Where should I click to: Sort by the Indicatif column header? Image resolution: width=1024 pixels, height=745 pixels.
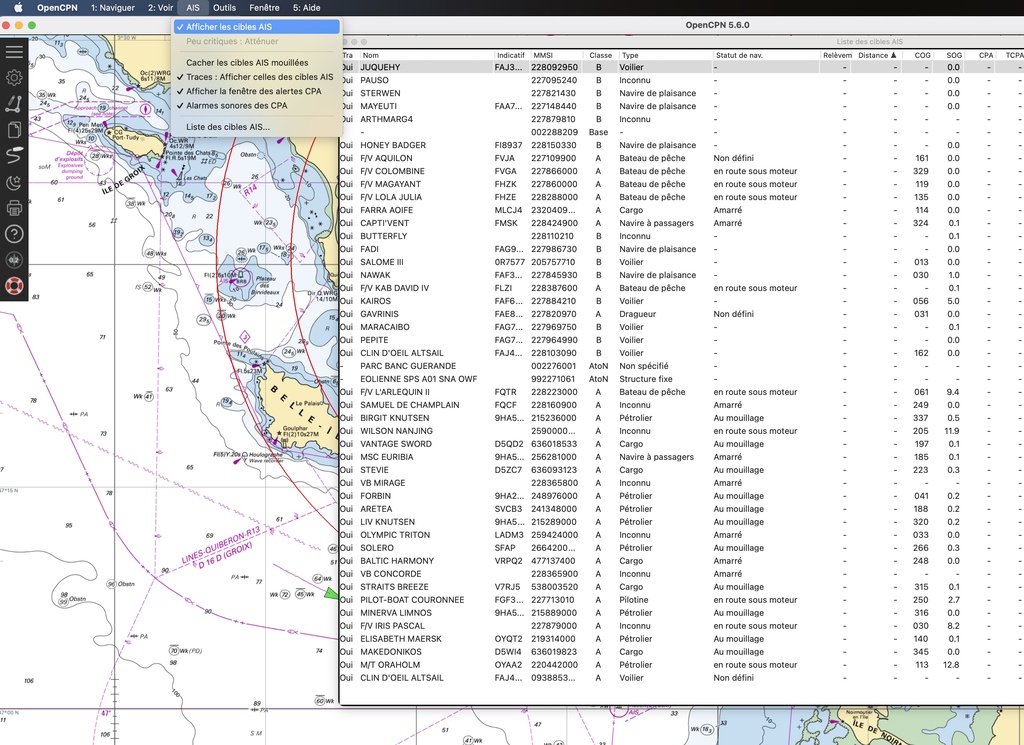tap(511, 55)
